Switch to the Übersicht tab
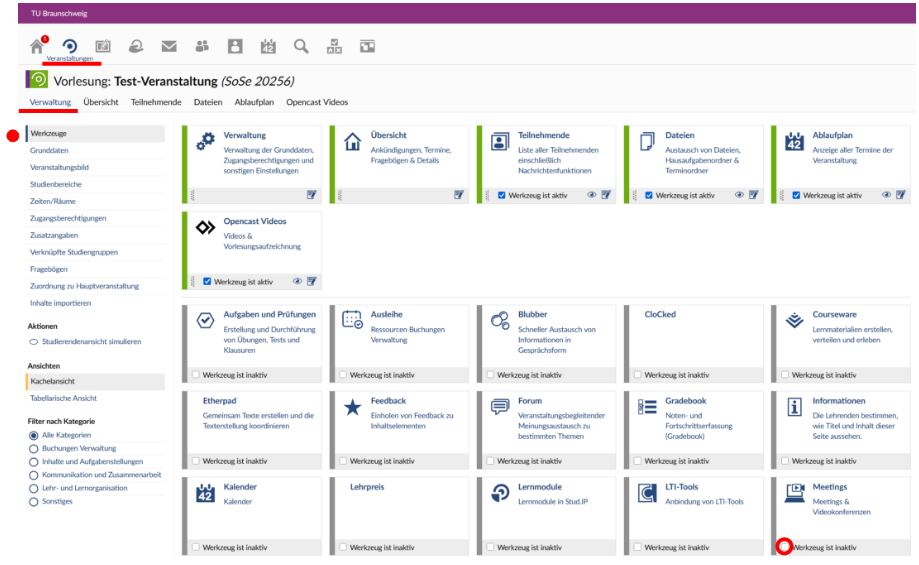The width and height of the screenshot is (919, 565). (101, 102)
